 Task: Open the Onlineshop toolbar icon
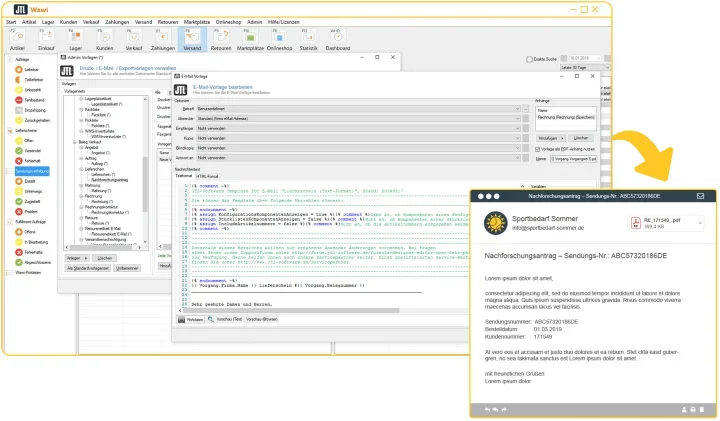coord(279,39)
